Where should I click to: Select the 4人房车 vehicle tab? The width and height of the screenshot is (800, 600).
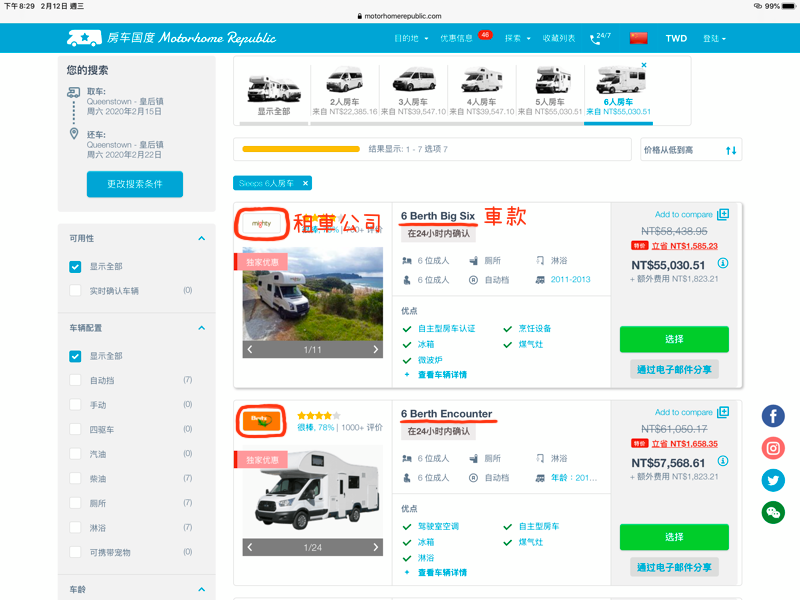click(x=482, y=90)
